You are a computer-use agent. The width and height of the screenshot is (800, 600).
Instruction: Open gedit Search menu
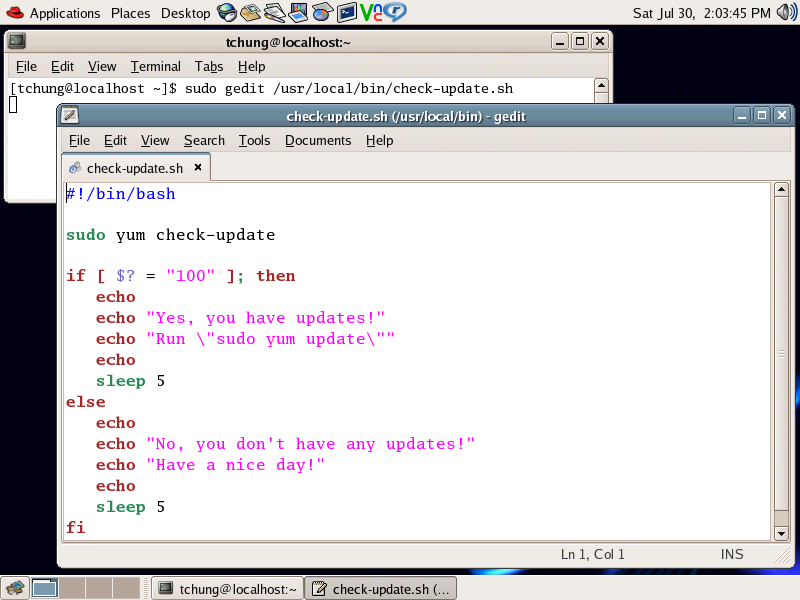[204, 140]
